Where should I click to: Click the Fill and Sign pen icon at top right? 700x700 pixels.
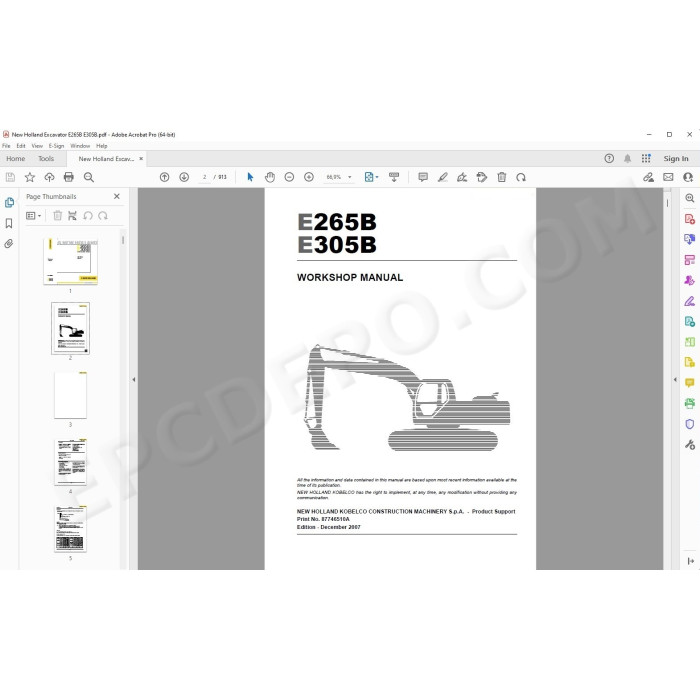(x=648, y=177)
